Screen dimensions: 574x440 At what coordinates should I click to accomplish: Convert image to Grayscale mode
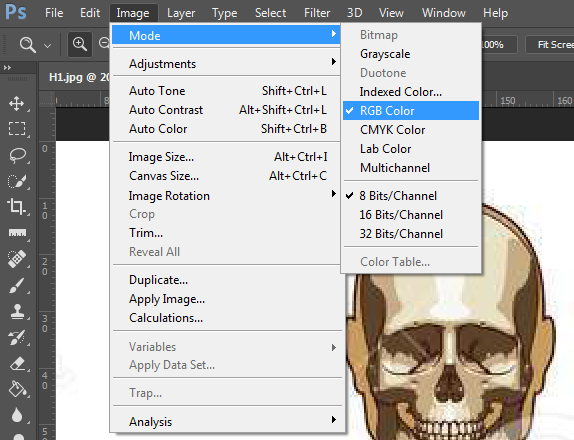point(411,54)
